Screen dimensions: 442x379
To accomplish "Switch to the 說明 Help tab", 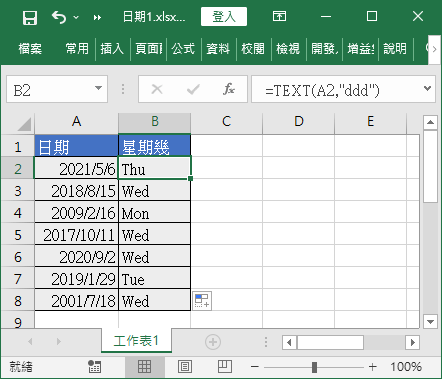I will [x=395, y=49].
